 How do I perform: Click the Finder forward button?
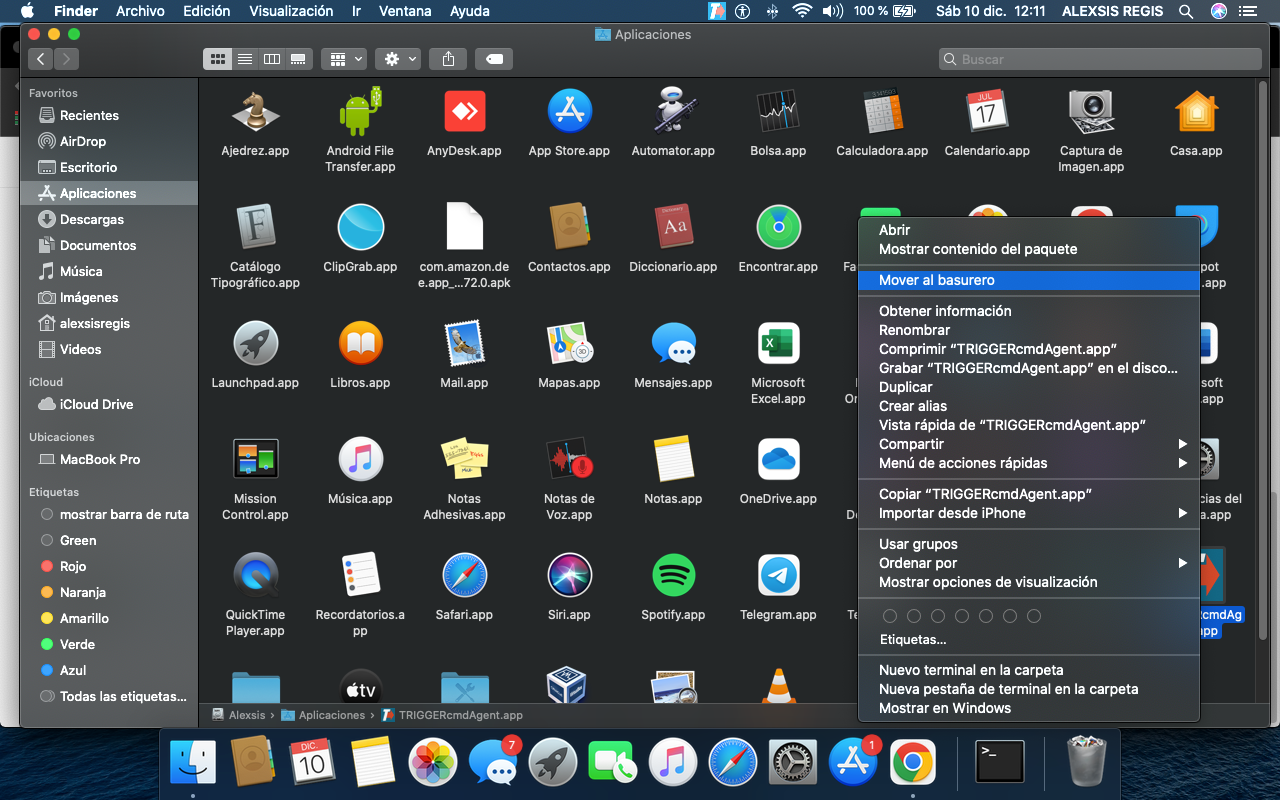pyautogui.click(x=66, y=59)
